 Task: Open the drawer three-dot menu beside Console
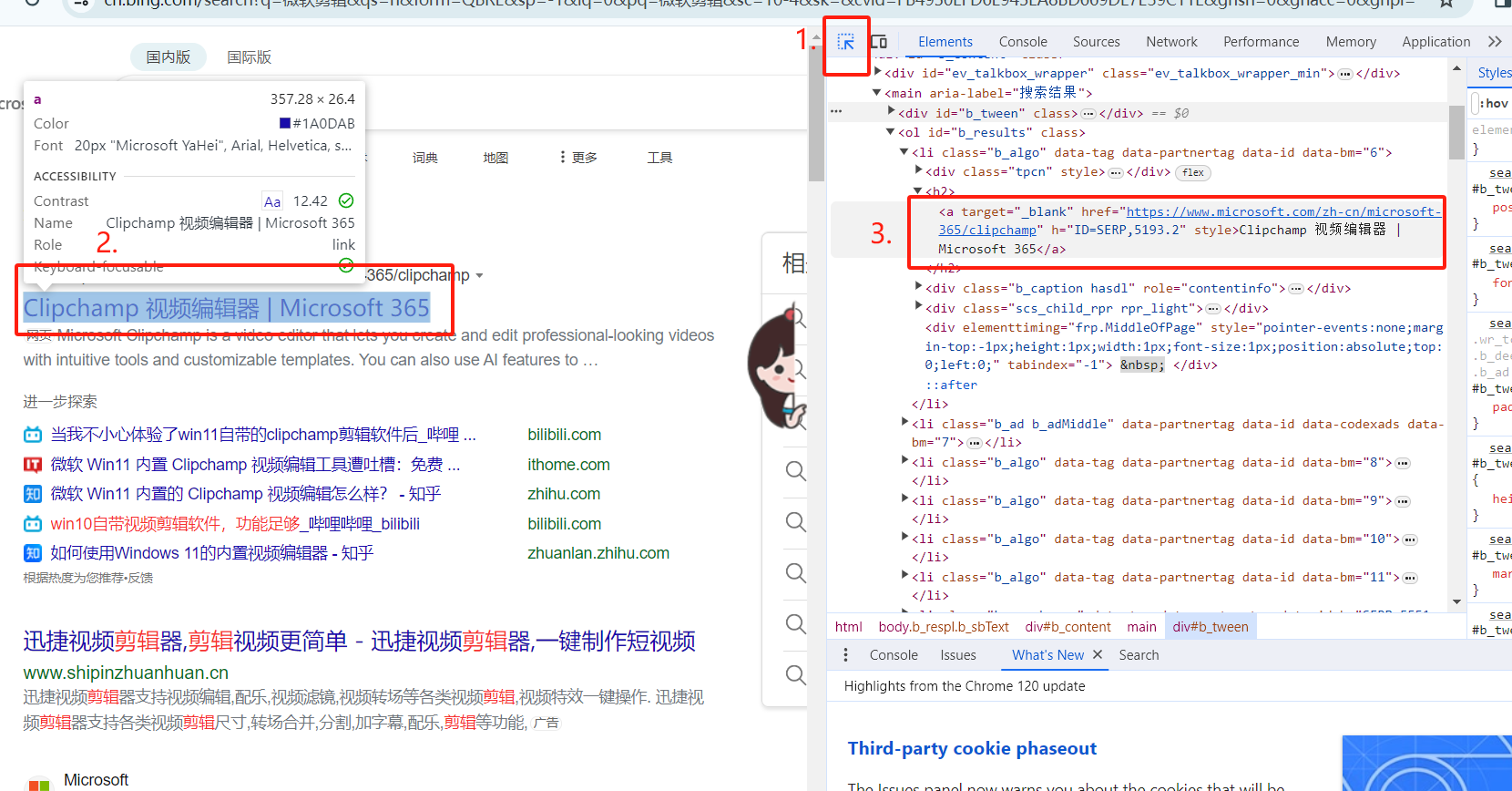846,655
